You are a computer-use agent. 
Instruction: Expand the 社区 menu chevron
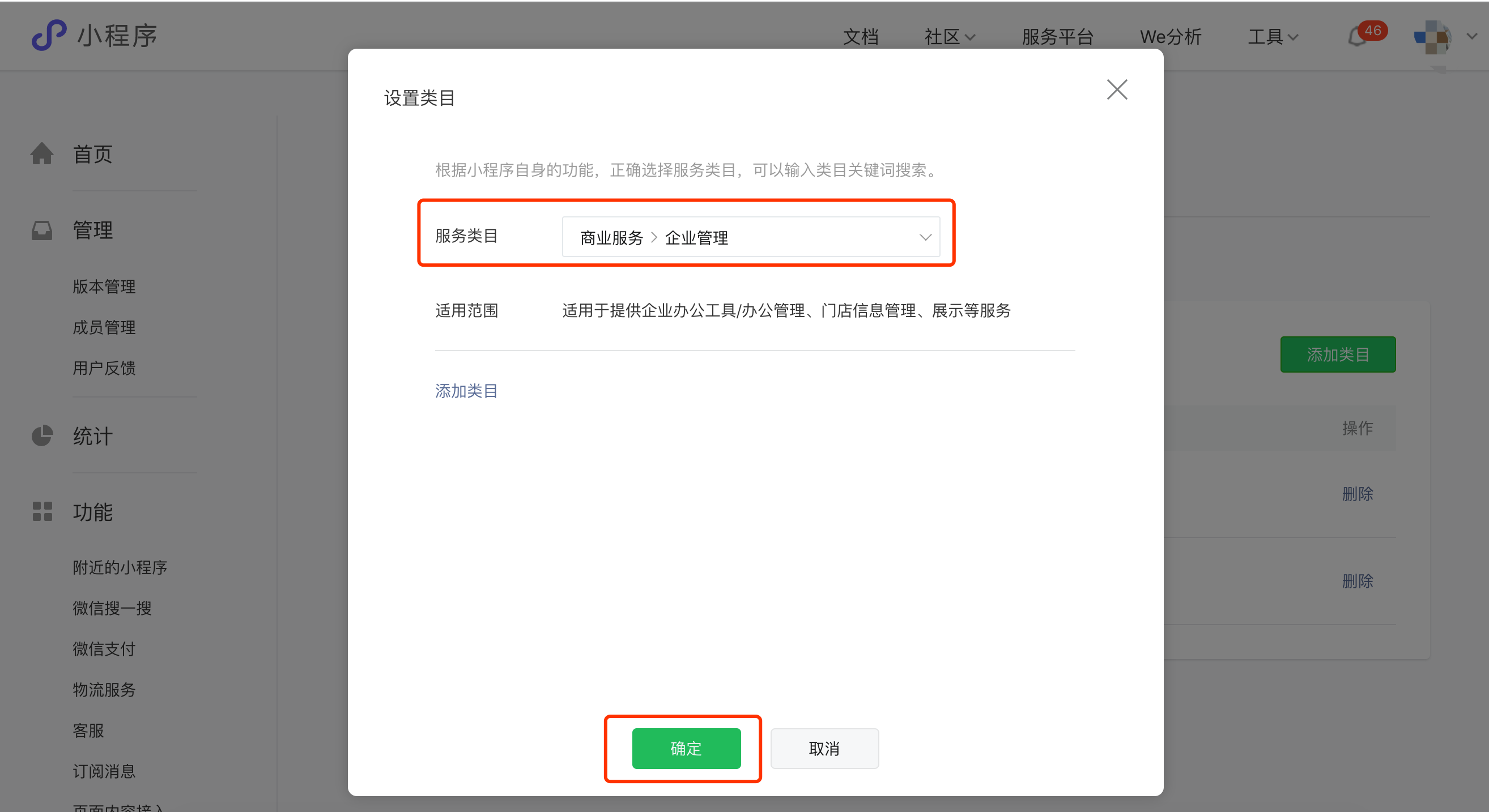click(x=971, y=37)
